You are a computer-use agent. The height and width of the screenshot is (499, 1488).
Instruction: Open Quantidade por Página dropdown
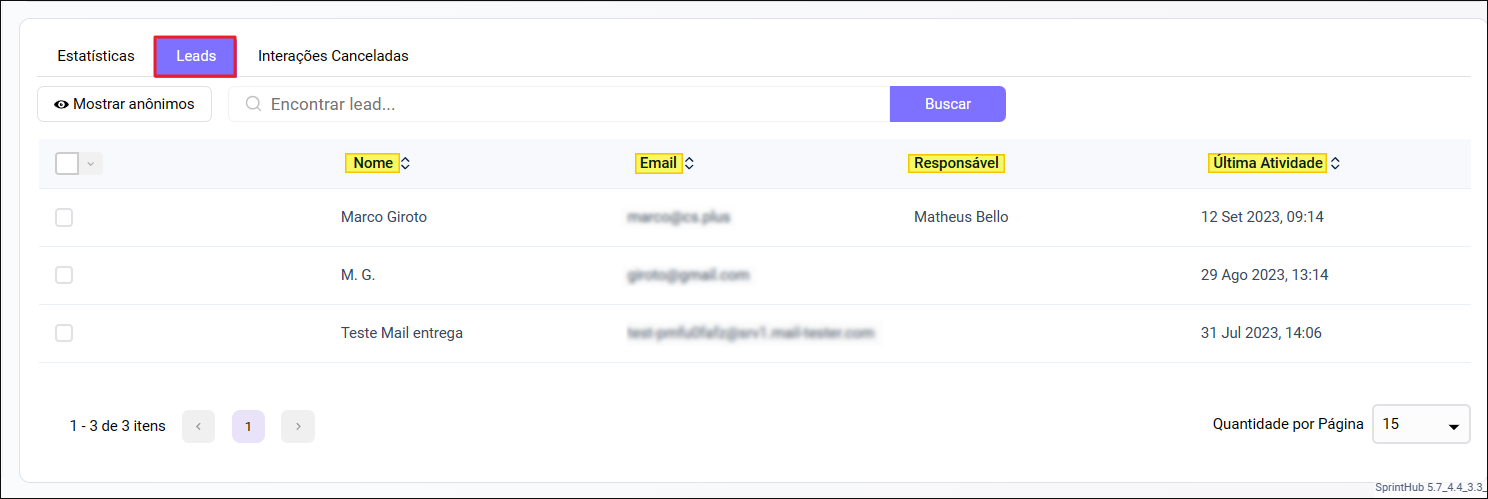(x=1420, y=424)
